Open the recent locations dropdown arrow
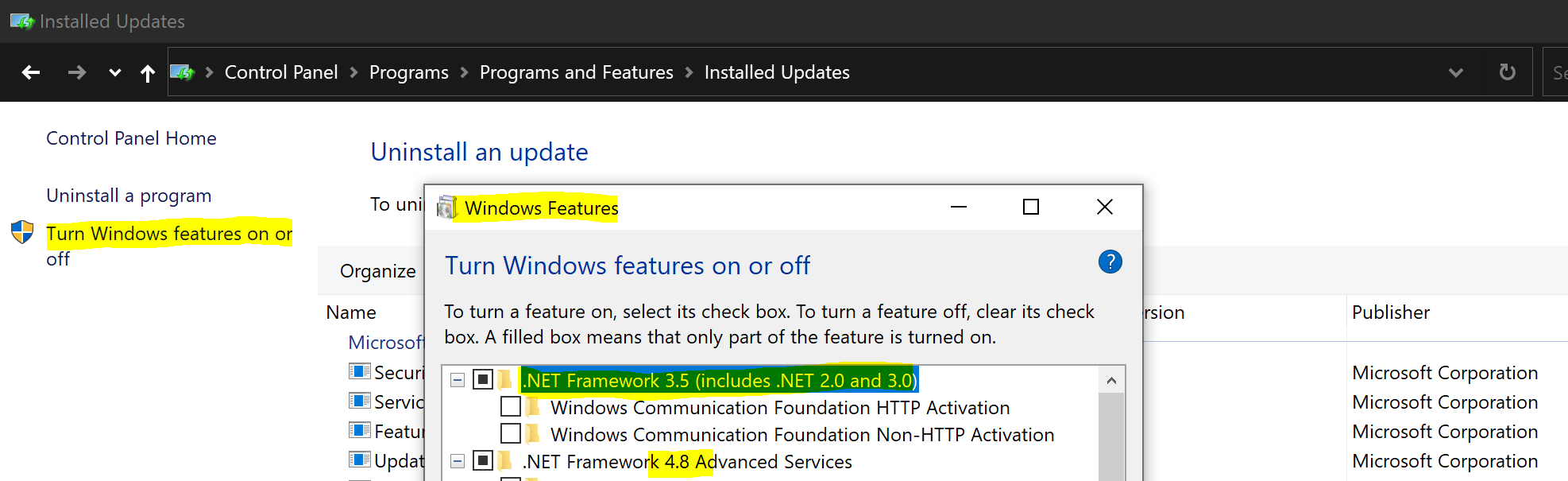1568x481 pixels. point(115,73)
